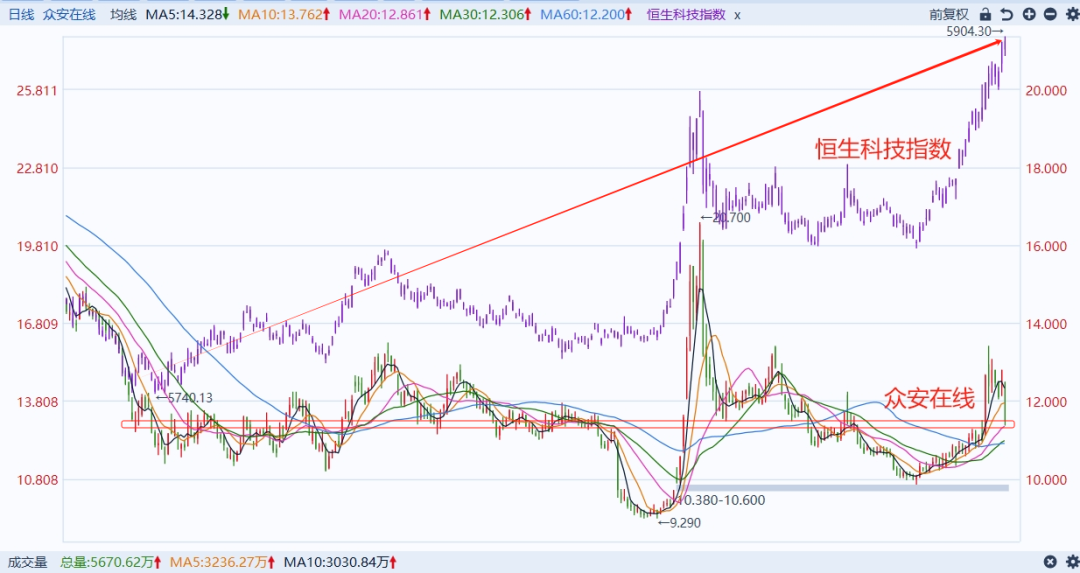Image resolution: width=1080 pixels, height=573 pixels.
Task: Click the 众安在线 stock name in header
Action: 69,14
